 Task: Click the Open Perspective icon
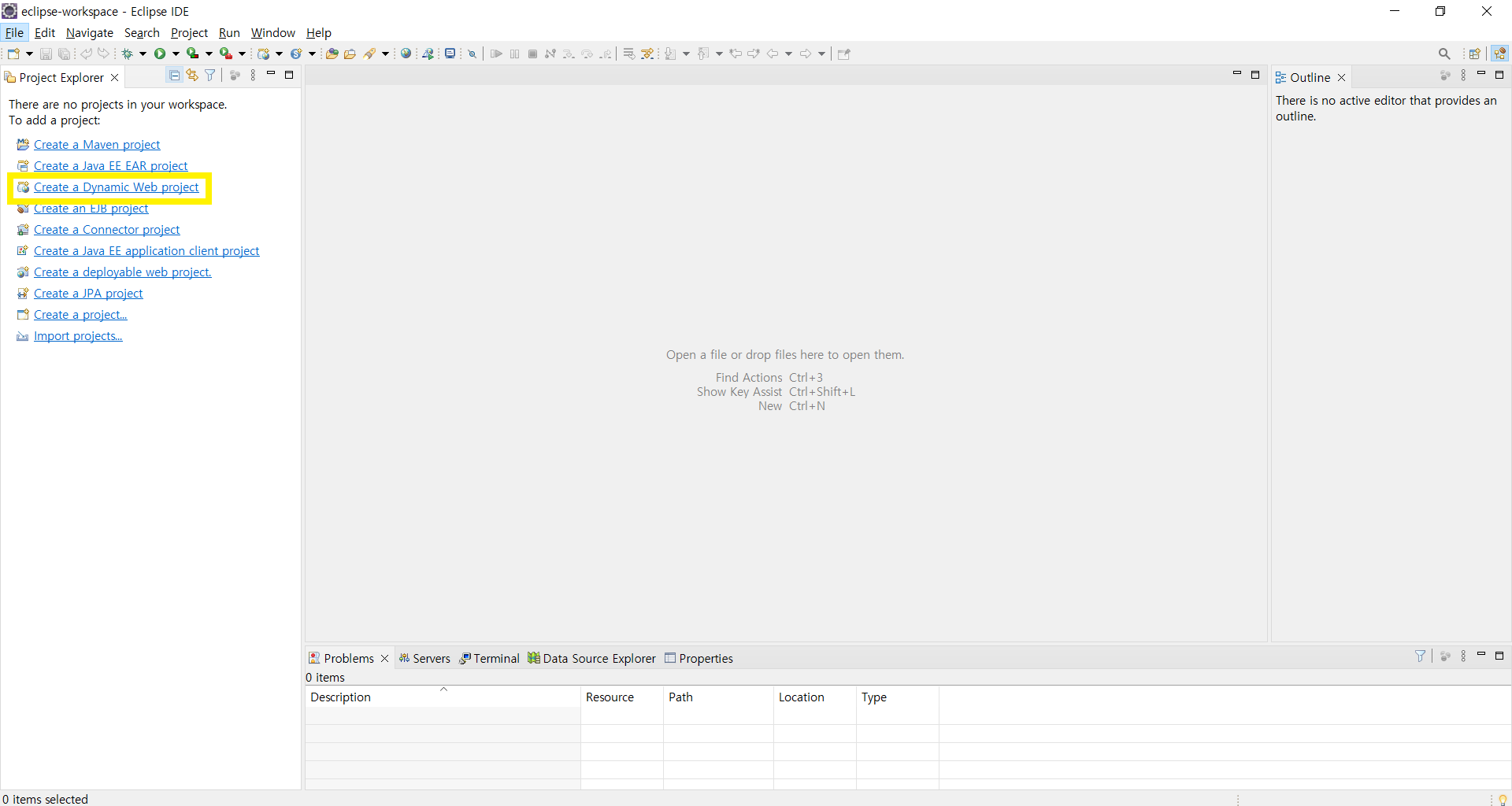click(1475, 54)
